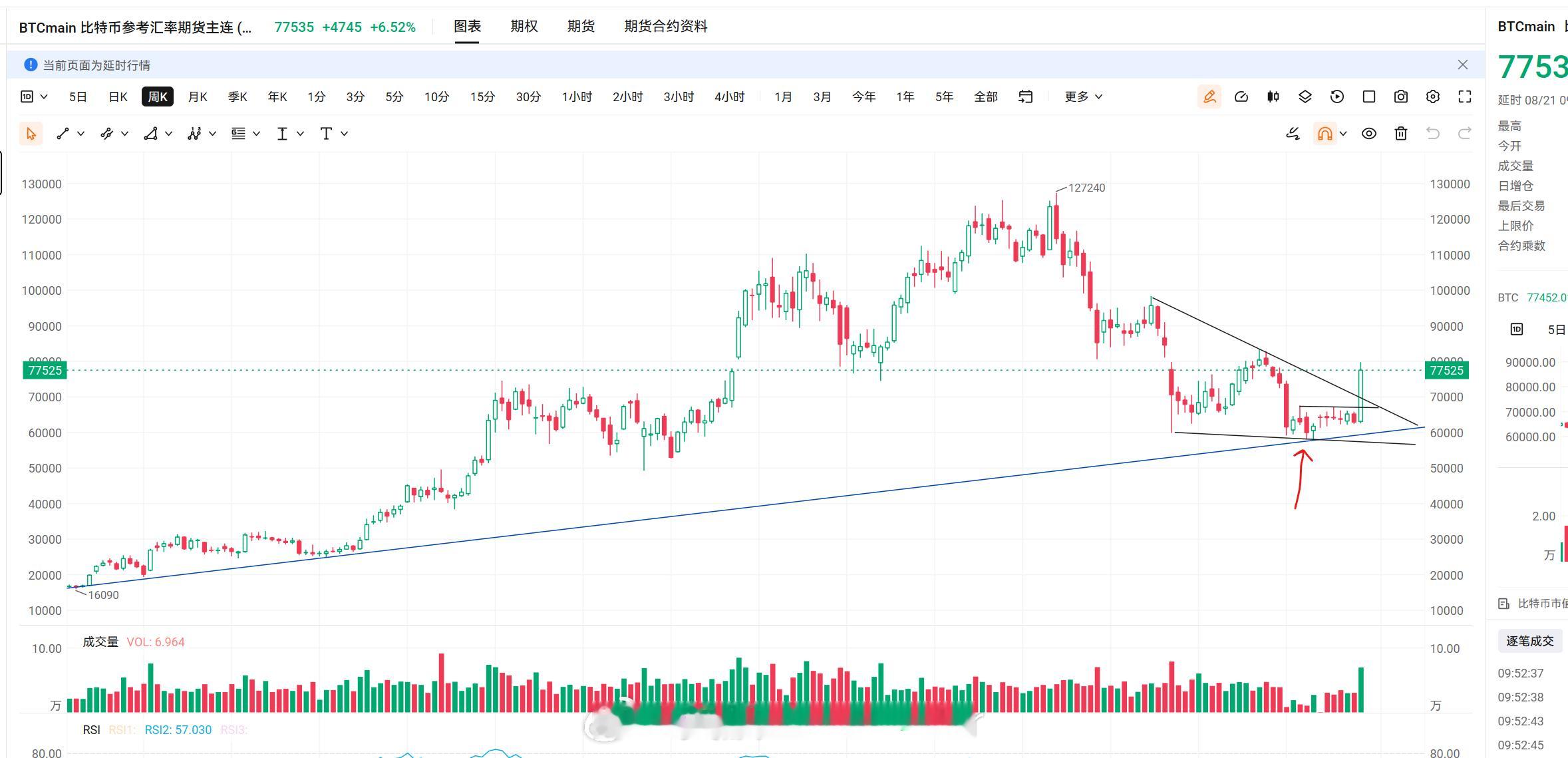This screenshot has width=1568, height=758.
Task: Toggle the magnet snap mode
Action: pyautogui.click(x=1325, y=134)
